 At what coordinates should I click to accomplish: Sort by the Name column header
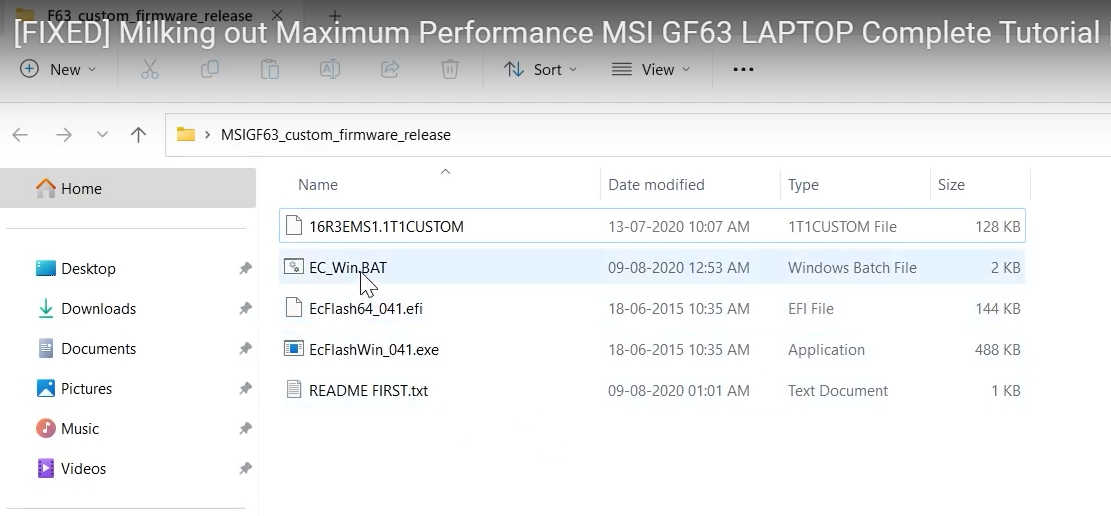click(317, 184)
